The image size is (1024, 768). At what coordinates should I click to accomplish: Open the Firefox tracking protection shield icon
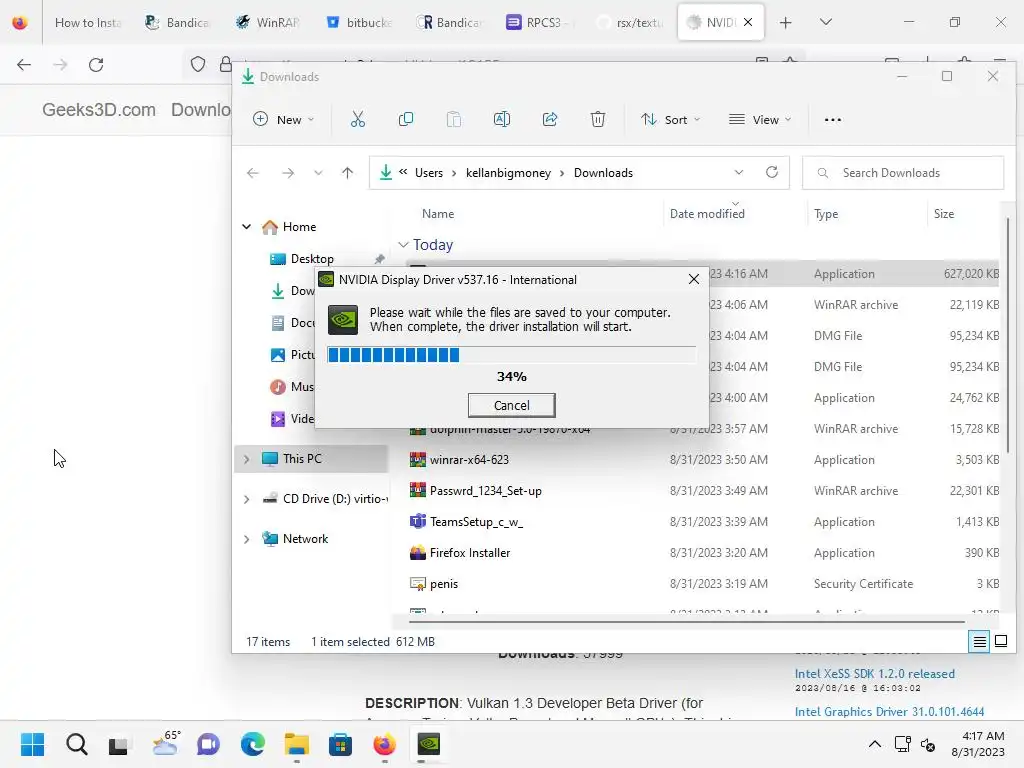198,64
